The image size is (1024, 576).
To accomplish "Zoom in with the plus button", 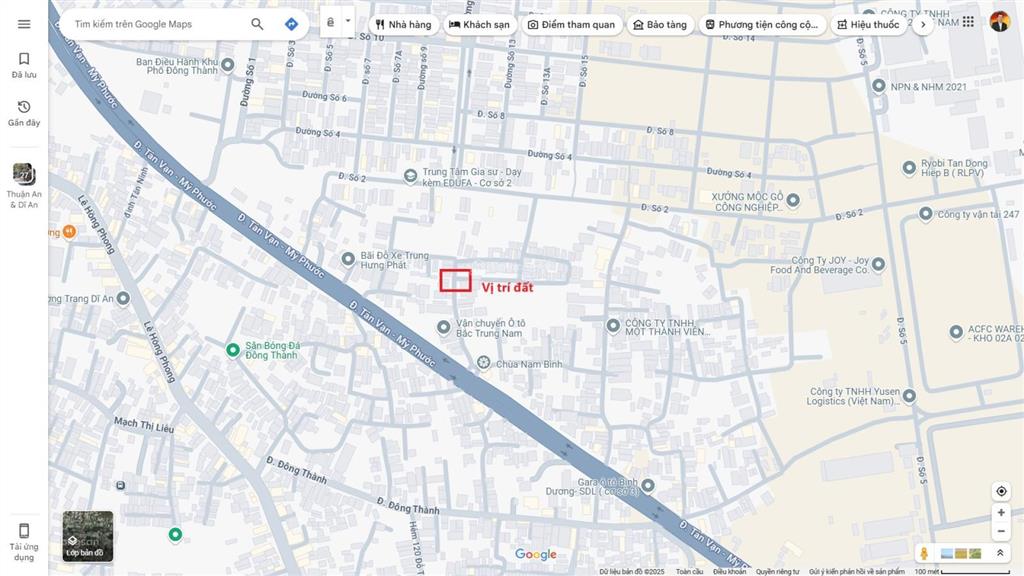I will (1000, 513).
